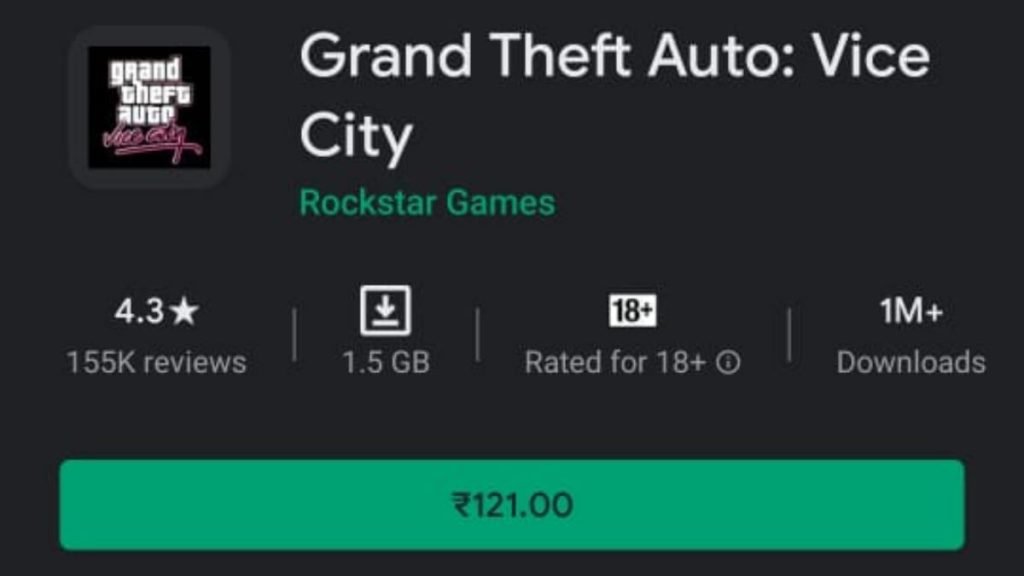Open the Rockstar Games developer page
1024x576 pixels.
point(427,202)
